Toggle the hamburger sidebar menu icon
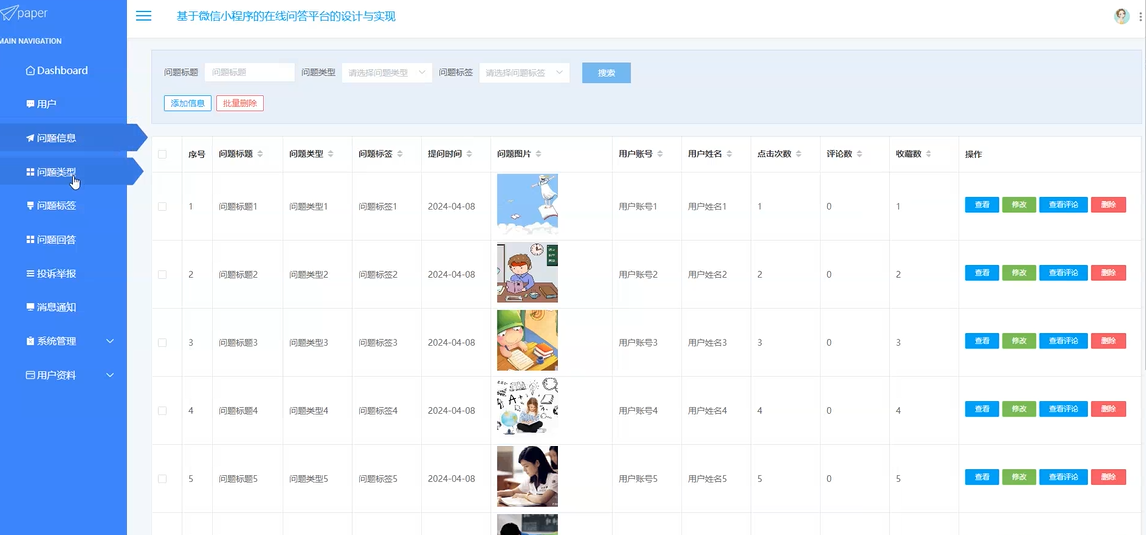Image resolution: width=1146 pixels, height=535 pixels. coord(144,16)
